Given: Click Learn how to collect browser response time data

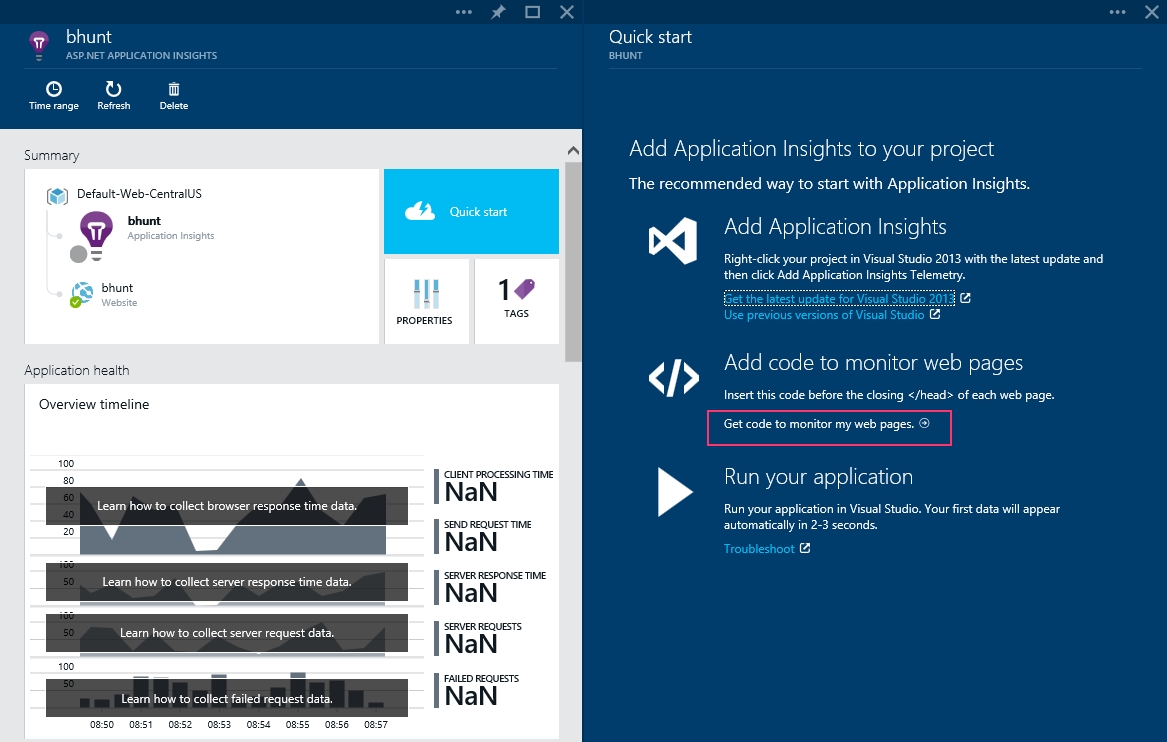Looking at the screenshot, I should pos(227,506).
